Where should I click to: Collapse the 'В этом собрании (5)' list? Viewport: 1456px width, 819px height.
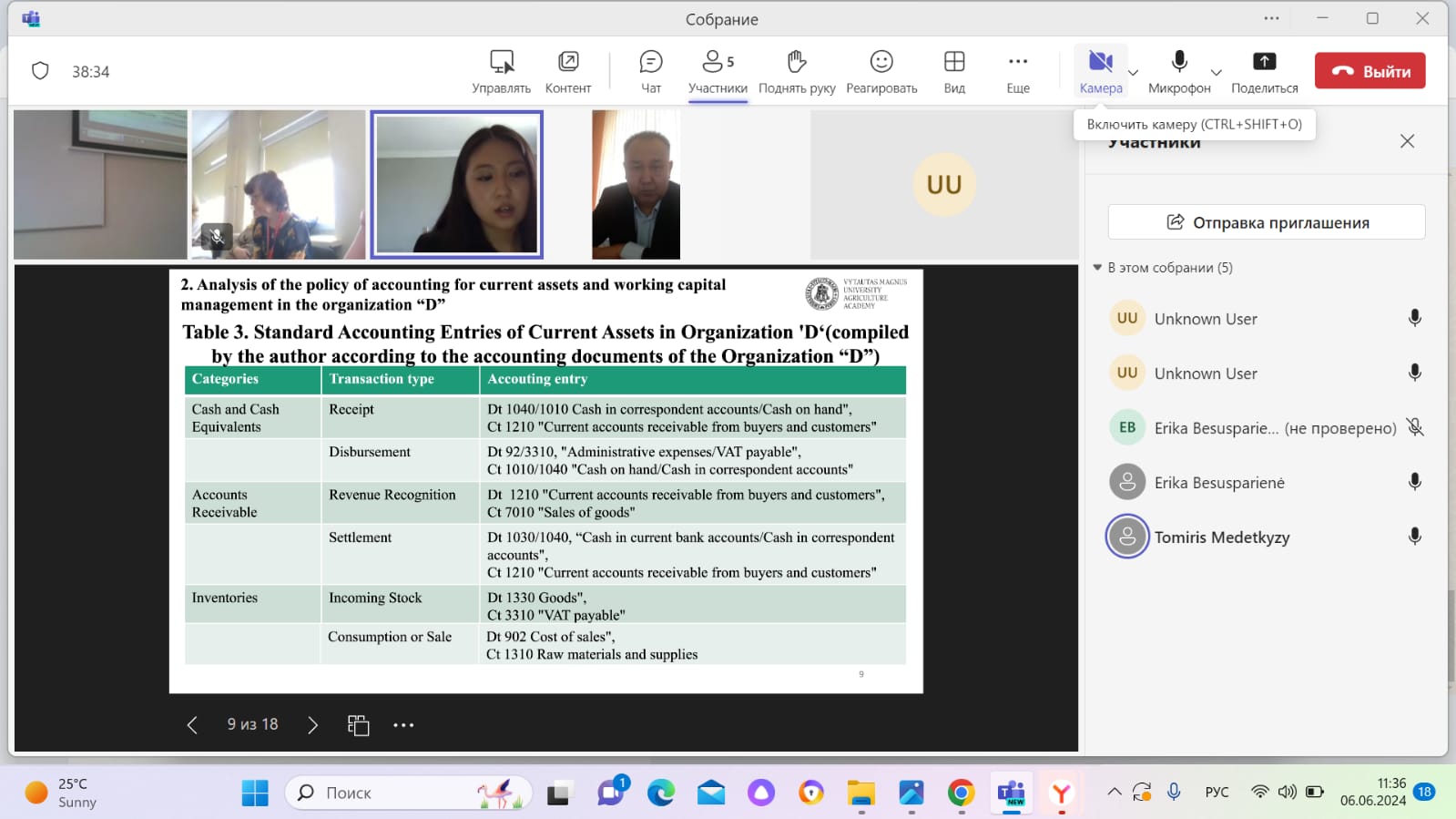(1097, 268)
